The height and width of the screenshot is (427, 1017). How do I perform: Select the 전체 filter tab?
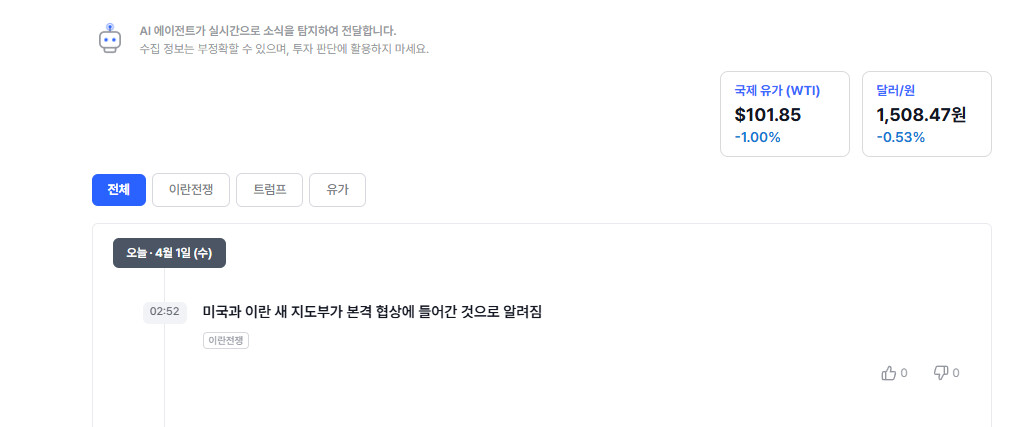(x=119, y=190)
